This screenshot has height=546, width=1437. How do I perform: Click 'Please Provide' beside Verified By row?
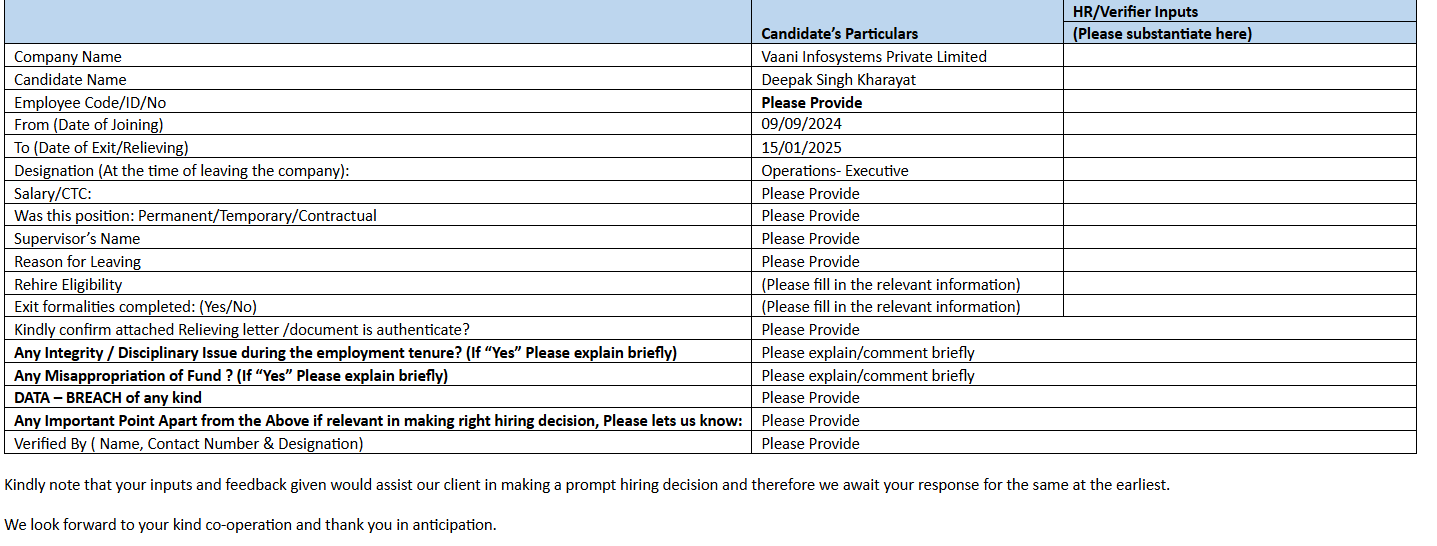(x=810, y=444)
